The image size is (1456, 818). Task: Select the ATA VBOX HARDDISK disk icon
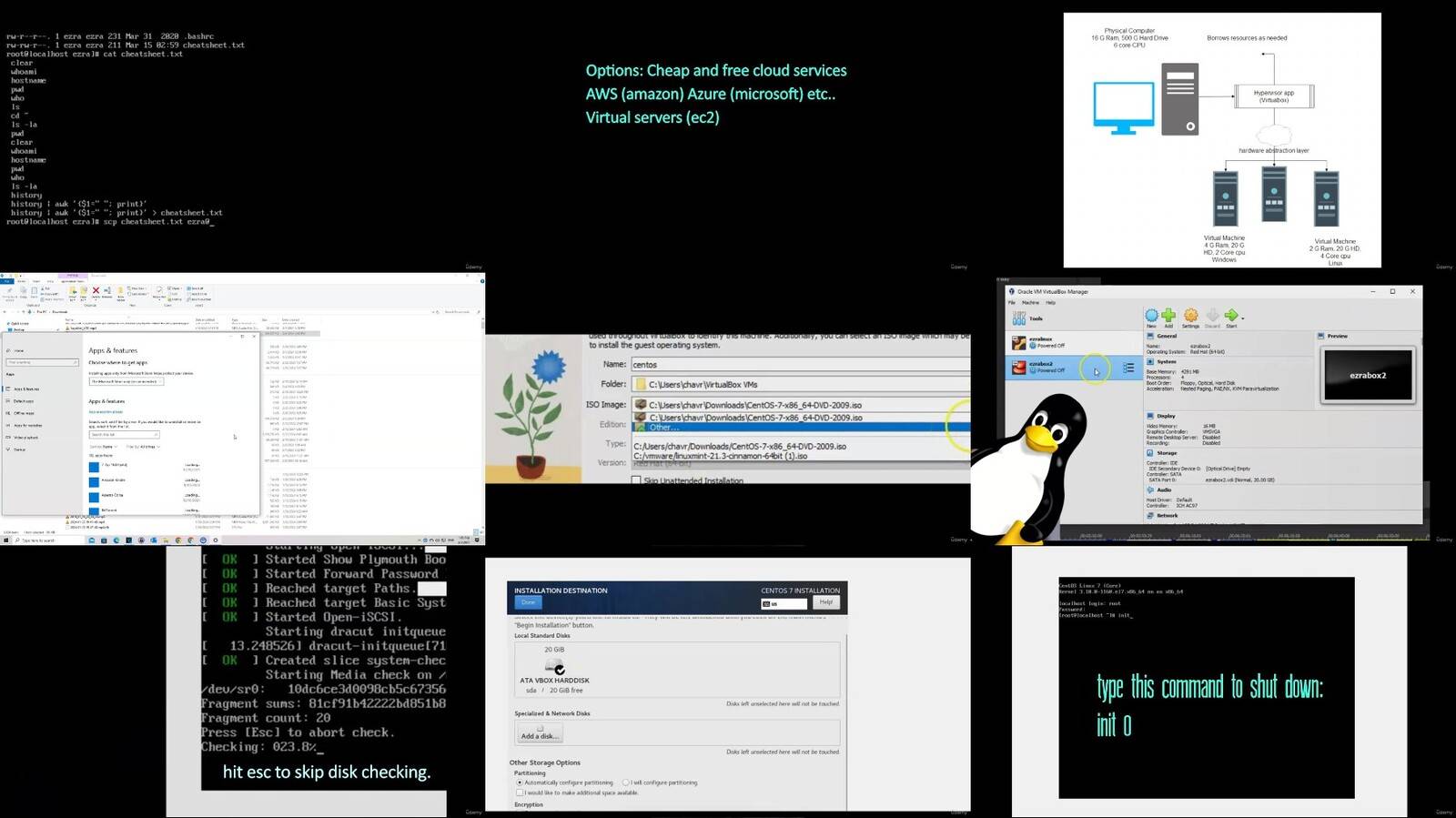point(554,667)
